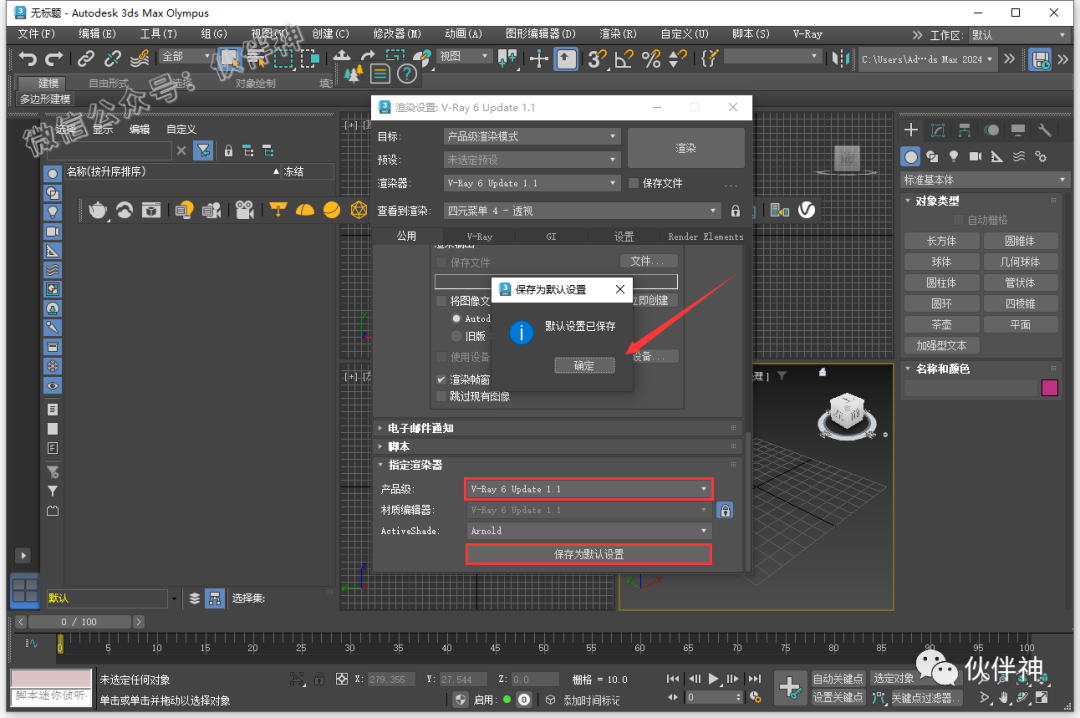The image size is (1080, 718).
Task: Open the 文件(F) menu
Action: click(36, 34)
